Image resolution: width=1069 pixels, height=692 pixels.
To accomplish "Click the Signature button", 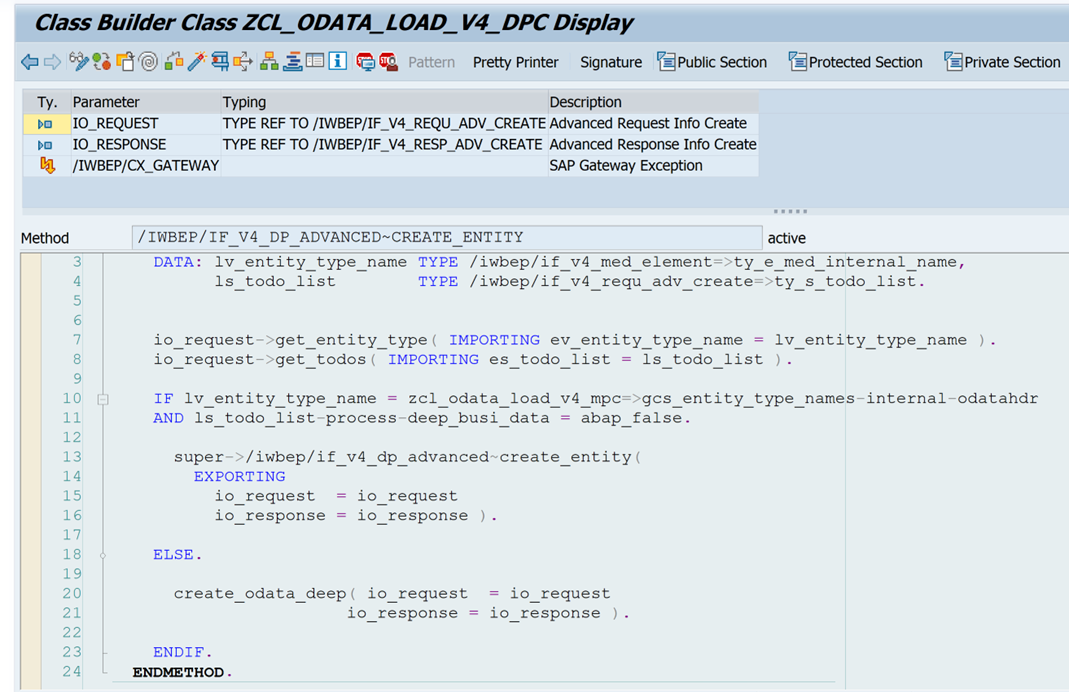I will (611, 62).
